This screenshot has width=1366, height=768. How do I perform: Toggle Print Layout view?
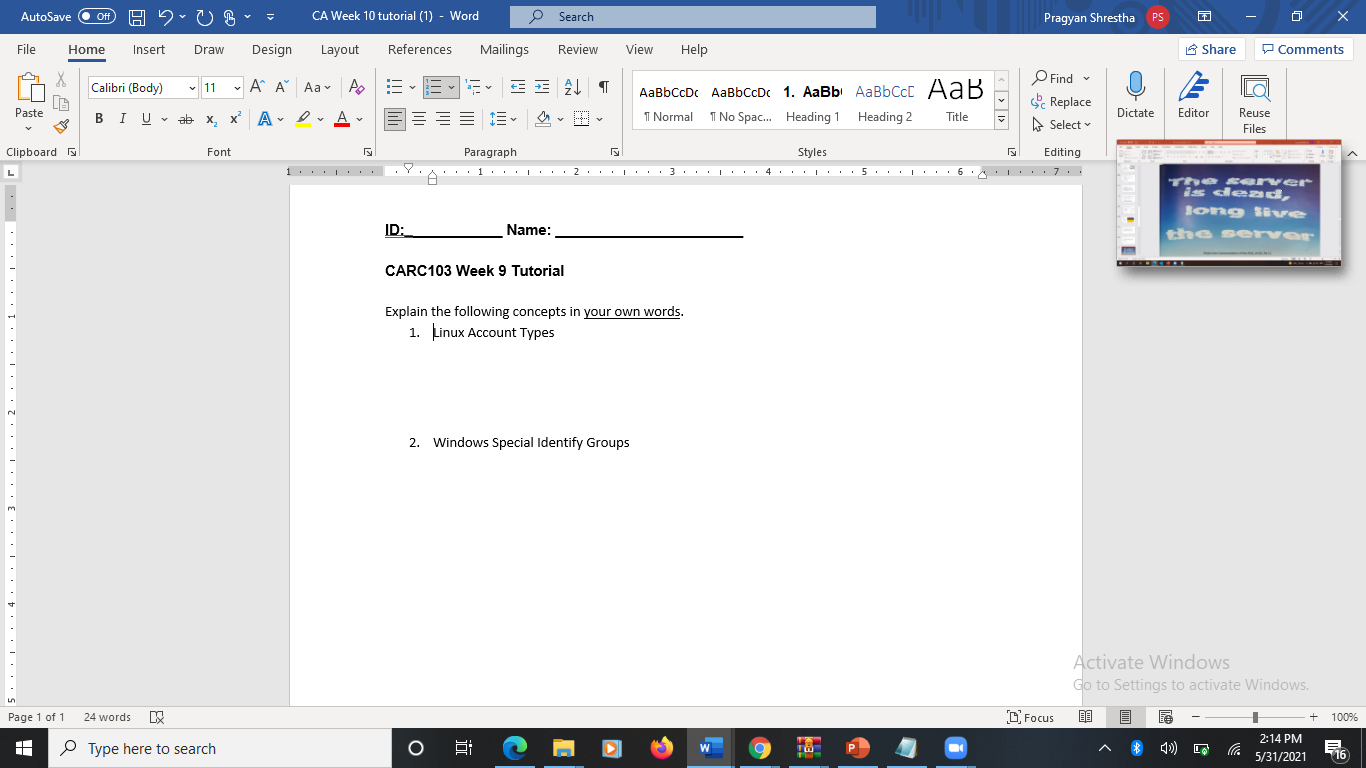pyautogui.click(x=1125, y=717)
